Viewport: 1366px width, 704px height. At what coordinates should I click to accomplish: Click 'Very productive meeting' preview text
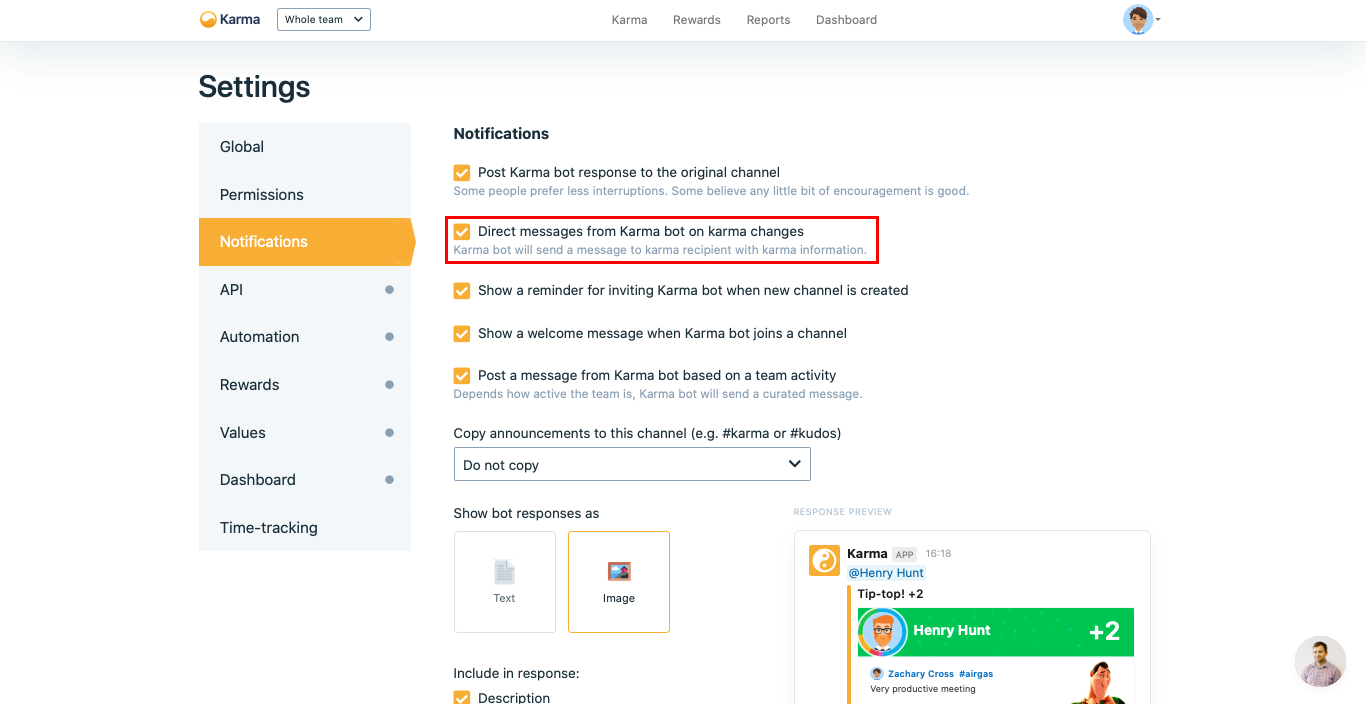pyautogui.click(x=923, y=689)
